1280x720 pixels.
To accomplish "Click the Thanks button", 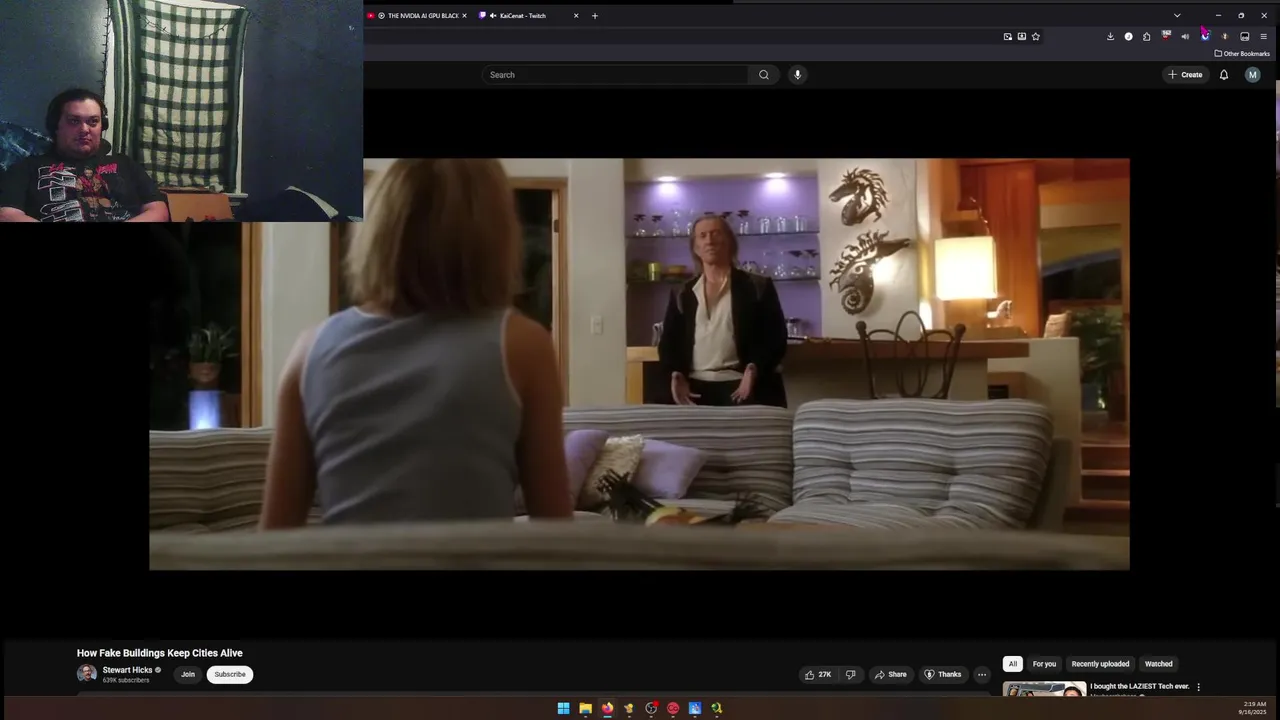I will tap(942, 674).
